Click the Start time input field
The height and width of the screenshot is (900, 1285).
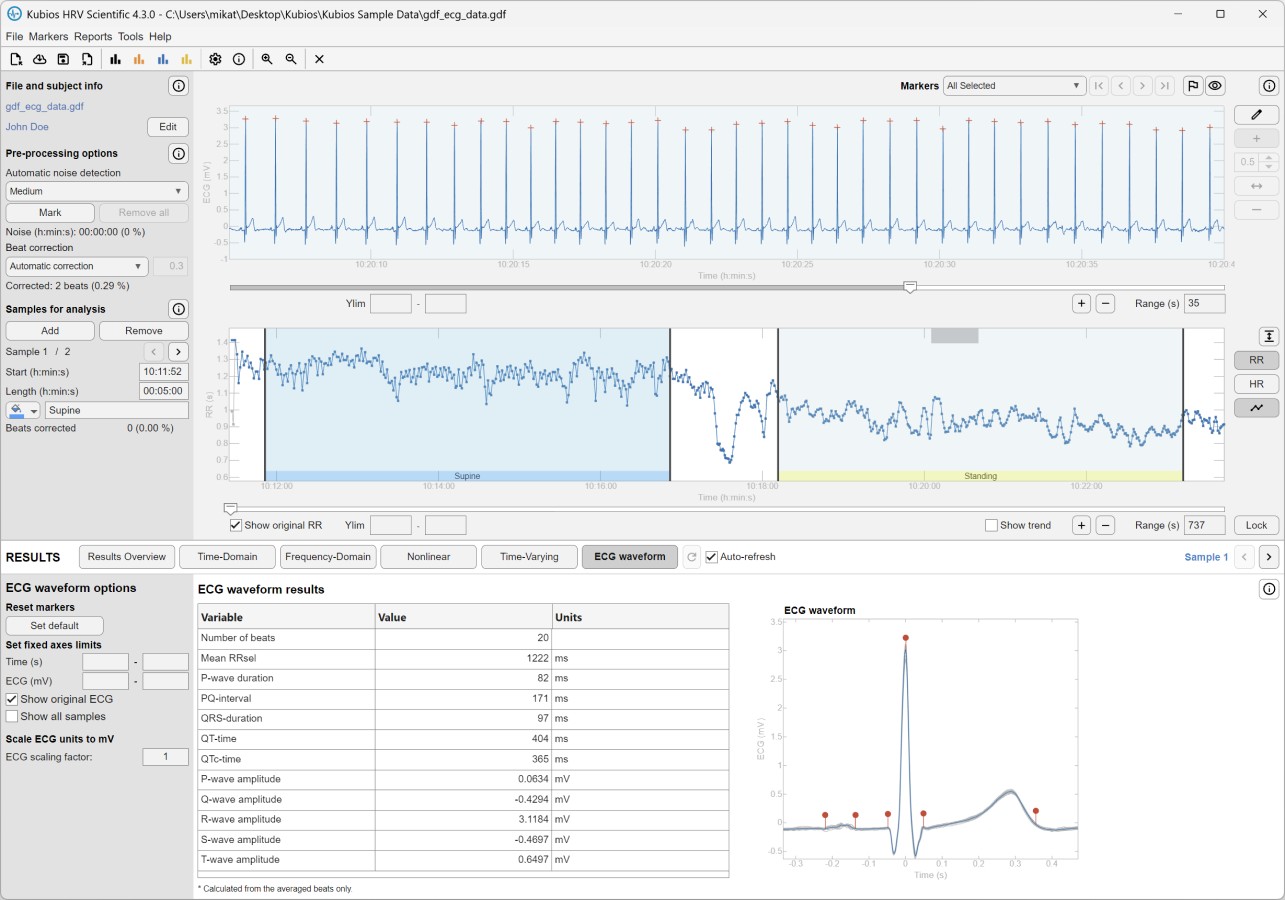163,371
